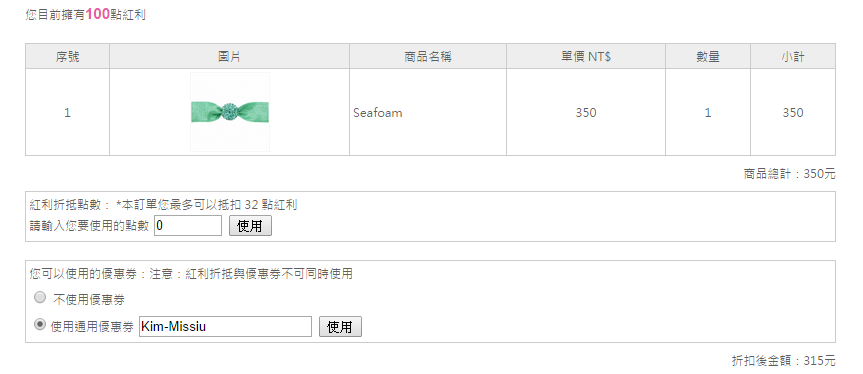The width and height of the screenshot is (863, 374).
Task: Click the 使用 button next to points field
Action: click(250, 226)
